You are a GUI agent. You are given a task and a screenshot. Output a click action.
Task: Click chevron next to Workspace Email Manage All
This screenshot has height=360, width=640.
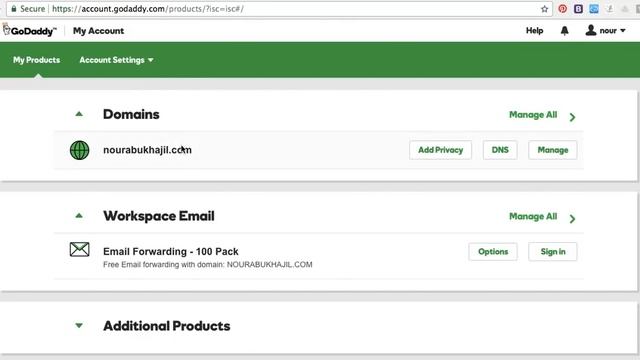click(572, 219)
